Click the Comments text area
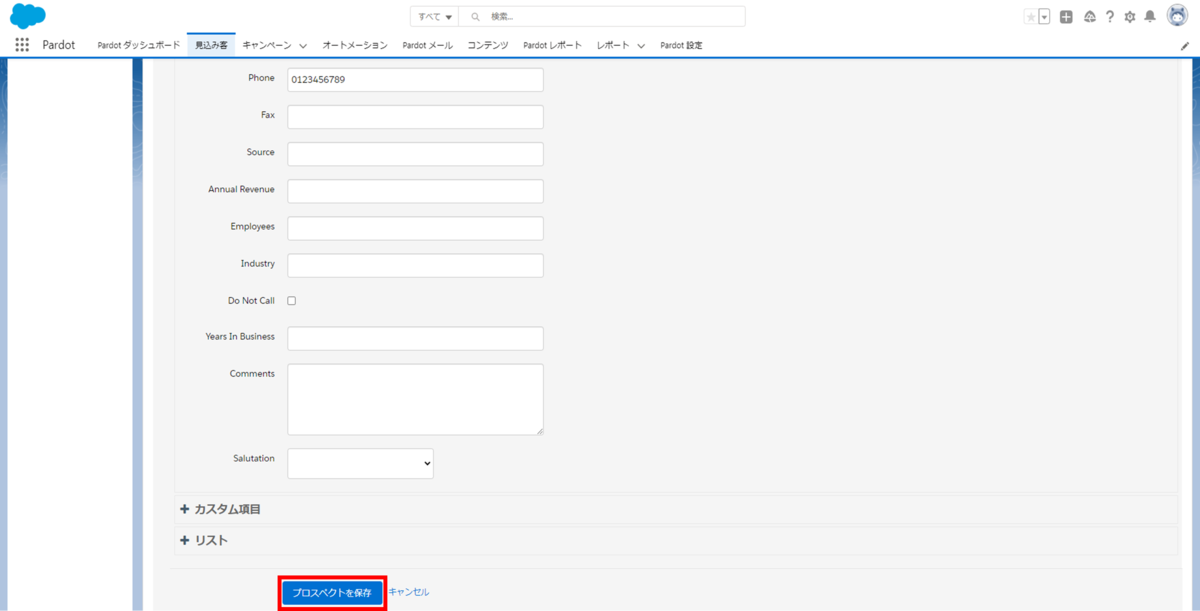Viewport: 1200px width, 611px height. [415, 399]
